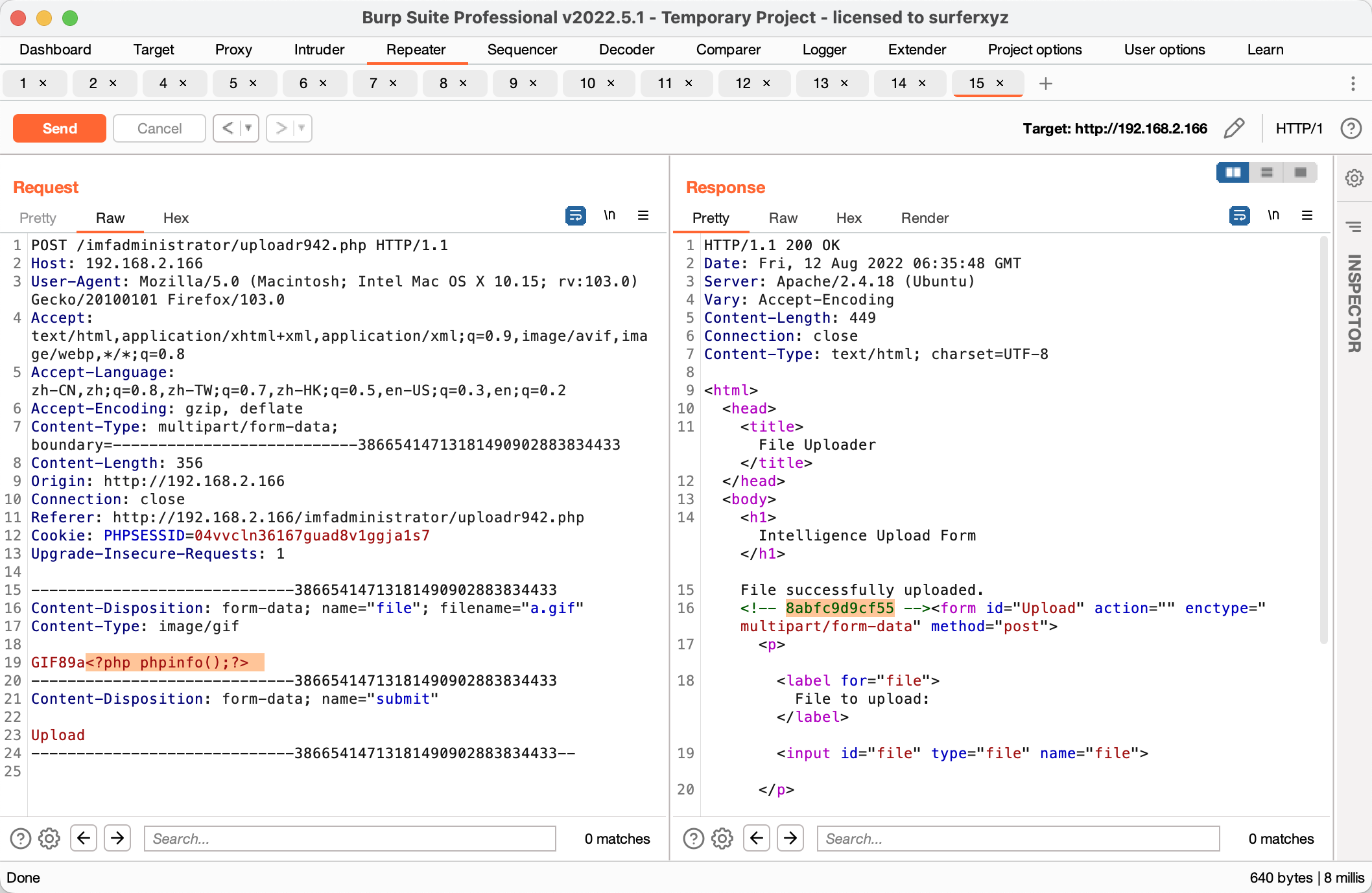Switch to the Decoder tab
This screenshot has height=893, width=1372.
[x=626, y=50]
